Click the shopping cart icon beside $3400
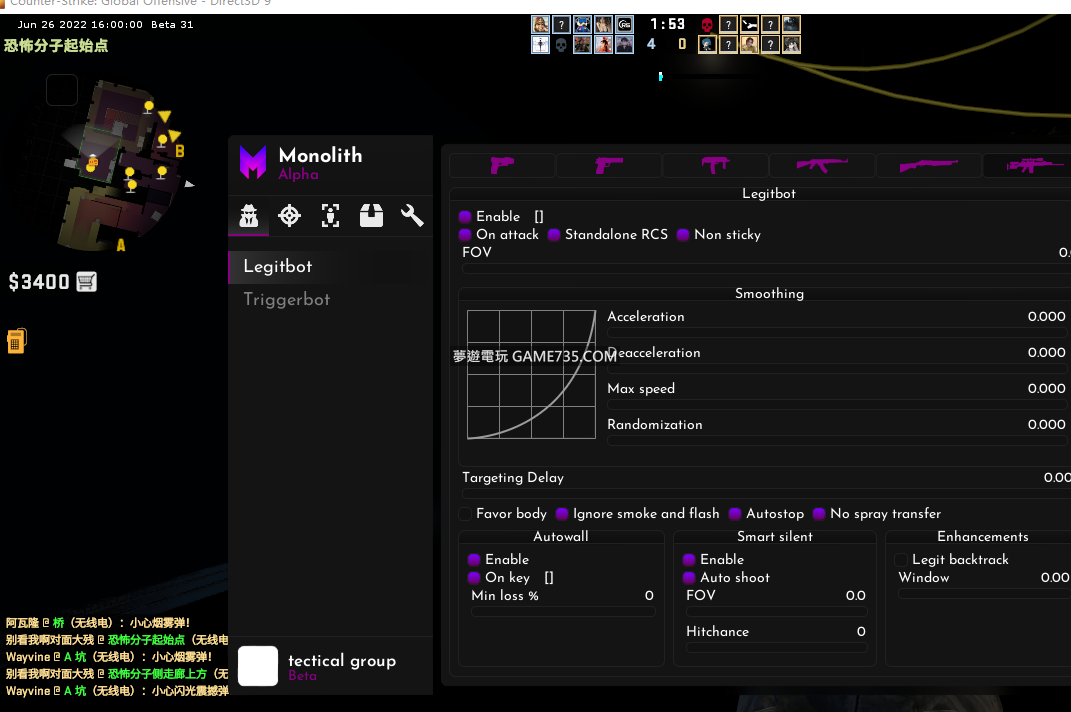Viewport: 1071px width, 712px height. click(87, 282)
